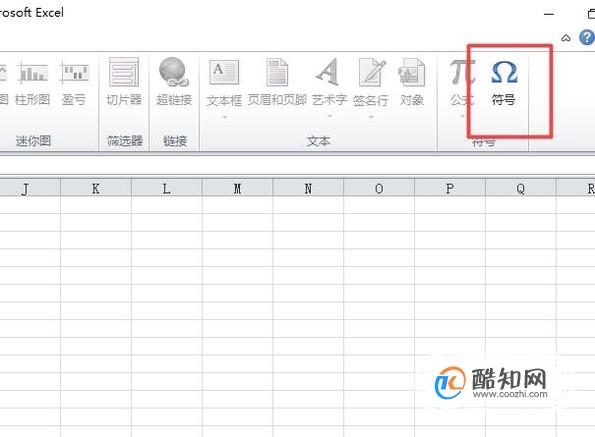
Task: Insert an equation with the pi 公式 icon
Action: coord(462,82)
